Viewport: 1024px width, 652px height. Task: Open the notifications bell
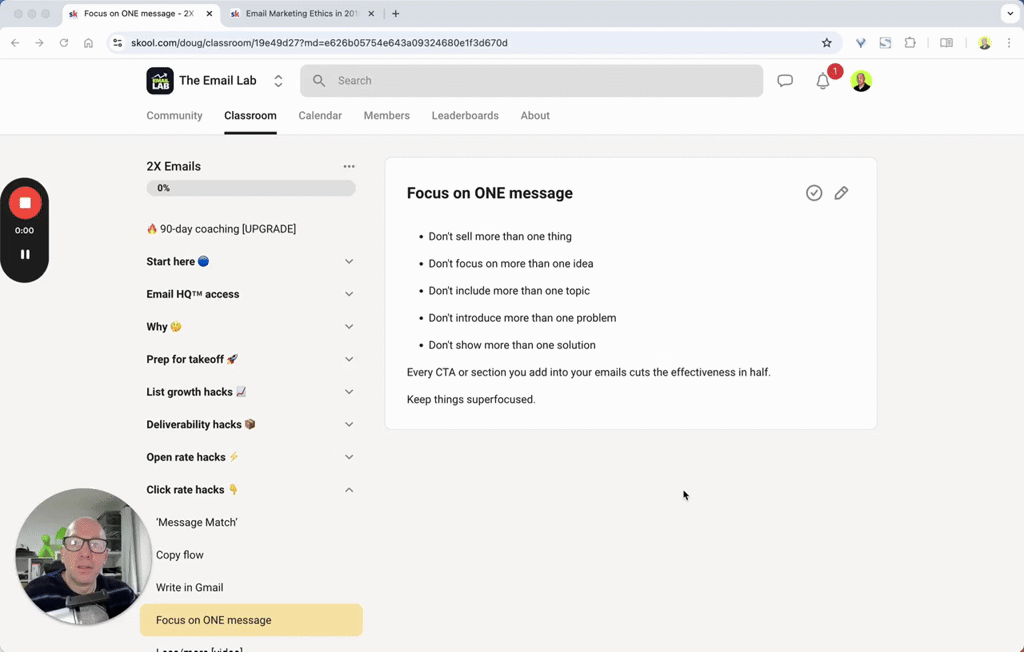tap(823, 82)
